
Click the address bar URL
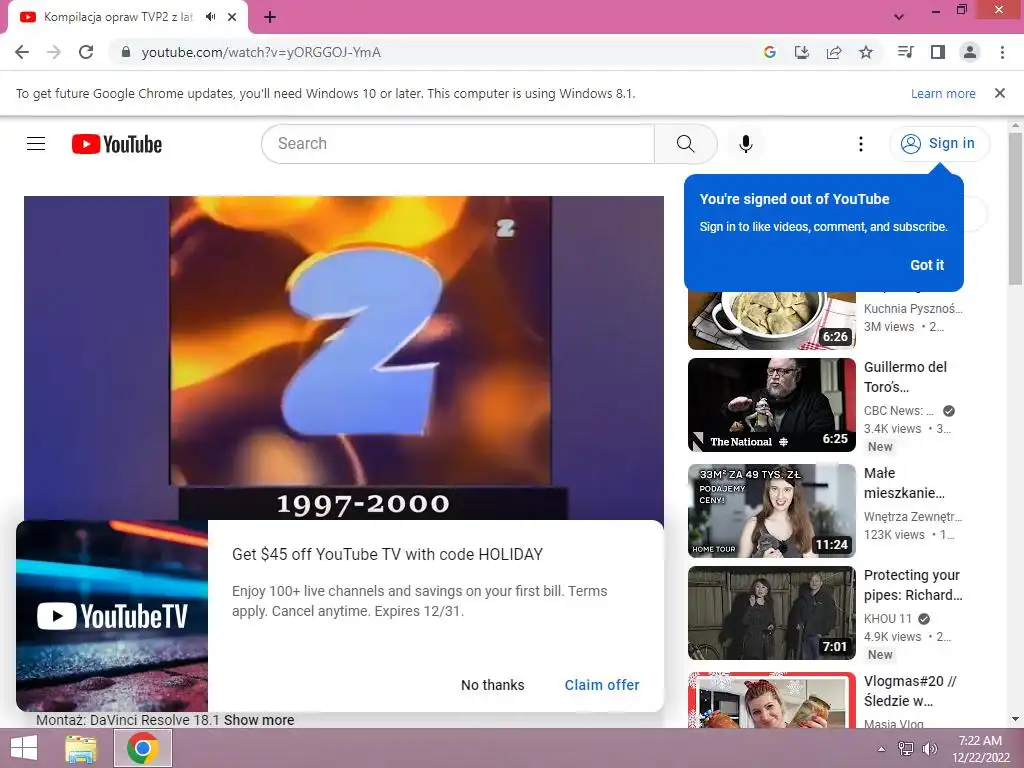pyautogui.click(x=261, y=52)
